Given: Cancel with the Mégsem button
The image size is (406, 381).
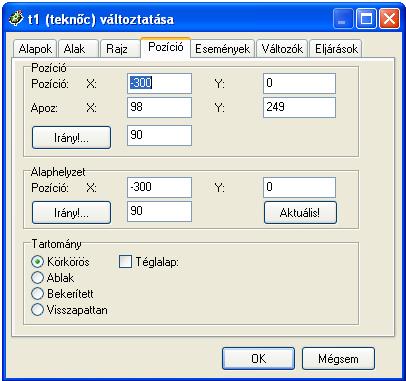Looking at the screenshot, I should 338,359.
